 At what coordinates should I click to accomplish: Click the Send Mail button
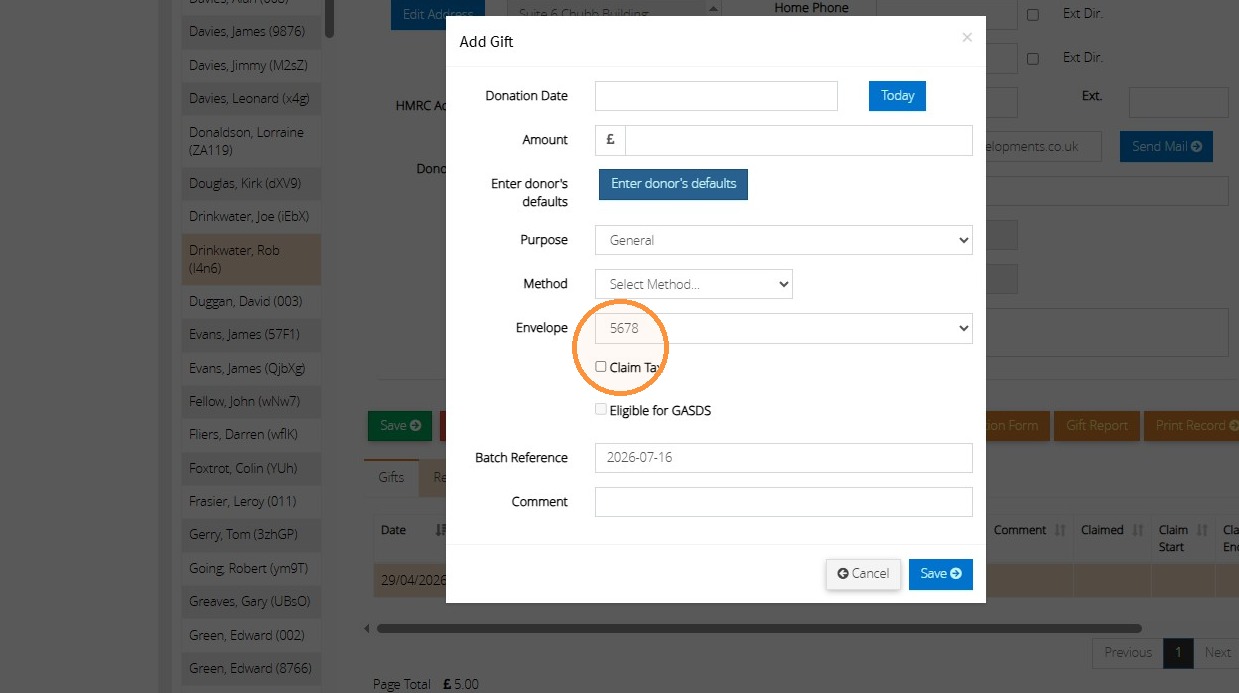coord(1166,146)
